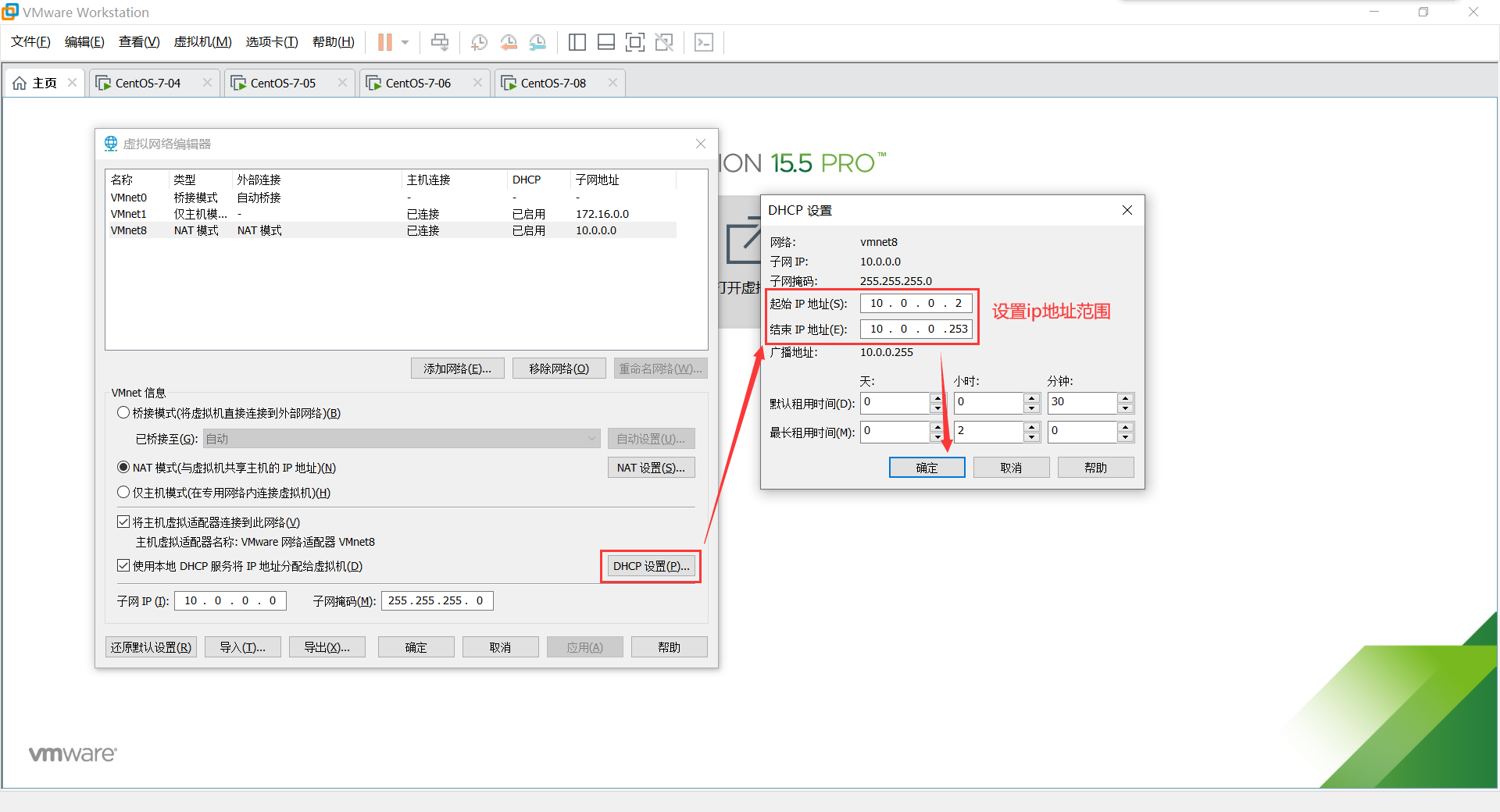
Task: Click 帮助 in the DHCP 设置 dialog
Action: (x=1096, y=468)
